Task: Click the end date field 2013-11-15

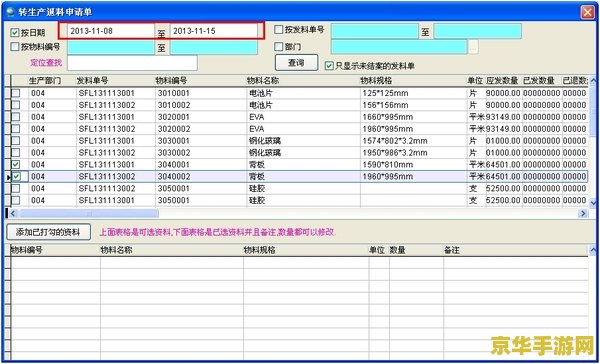Action: click(x=214, y=31)
